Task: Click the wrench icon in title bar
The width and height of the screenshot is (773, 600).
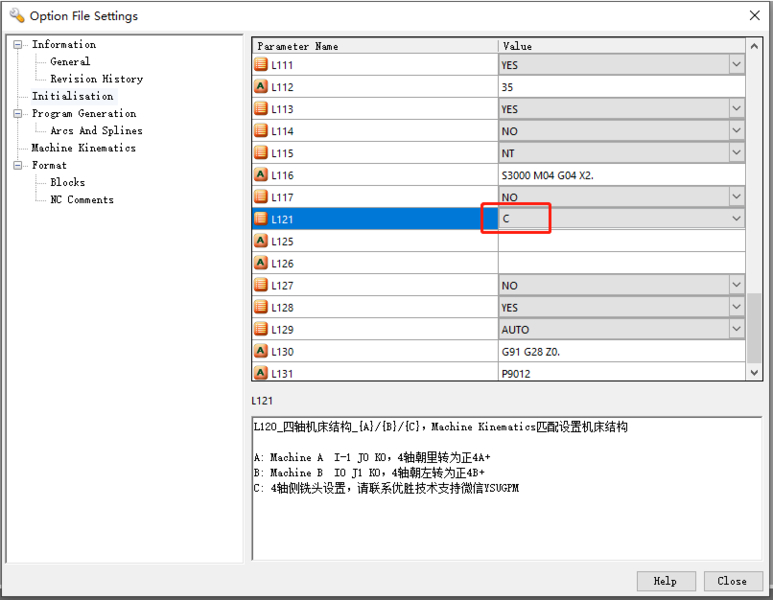Action: point(16,16)
